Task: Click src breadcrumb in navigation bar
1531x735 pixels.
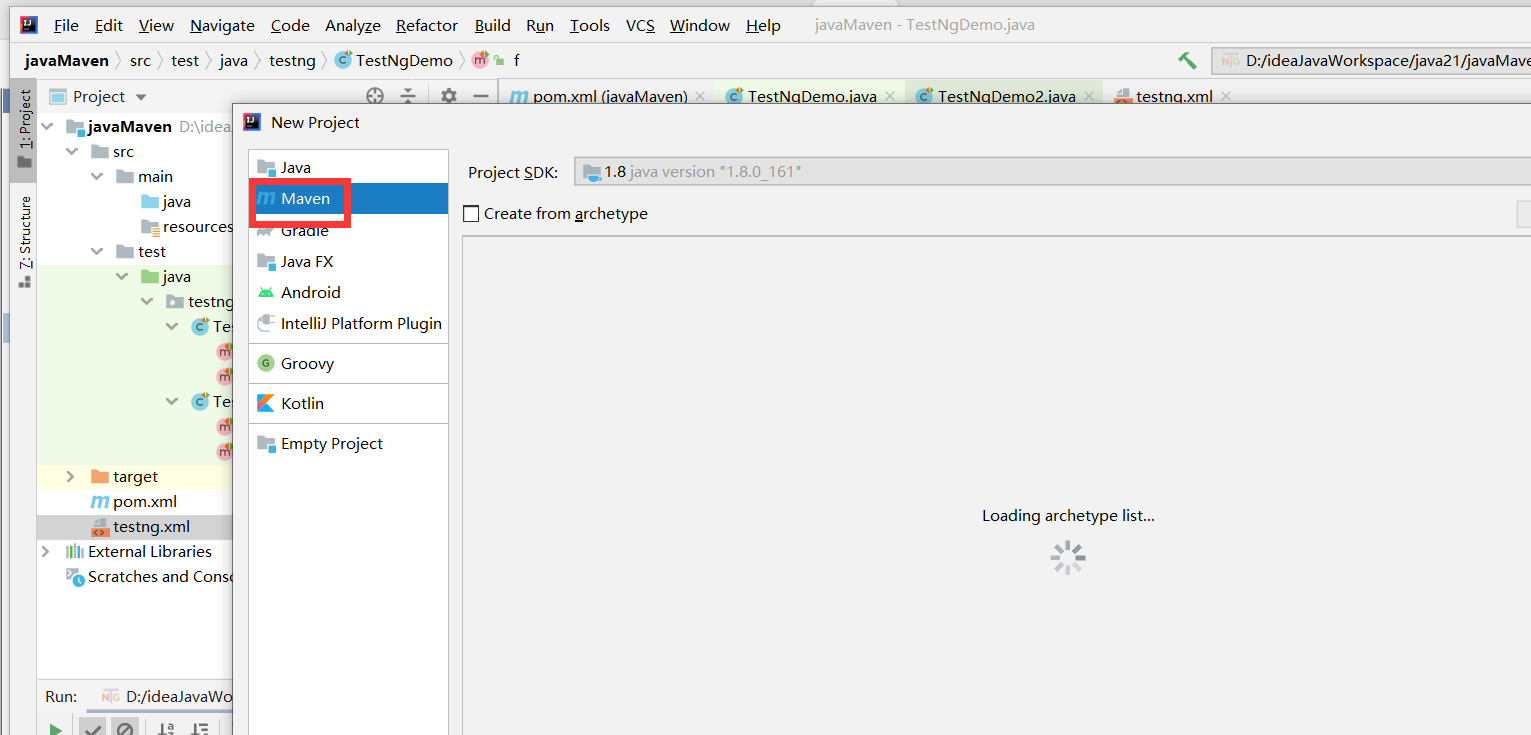Action: click(140, 61)
